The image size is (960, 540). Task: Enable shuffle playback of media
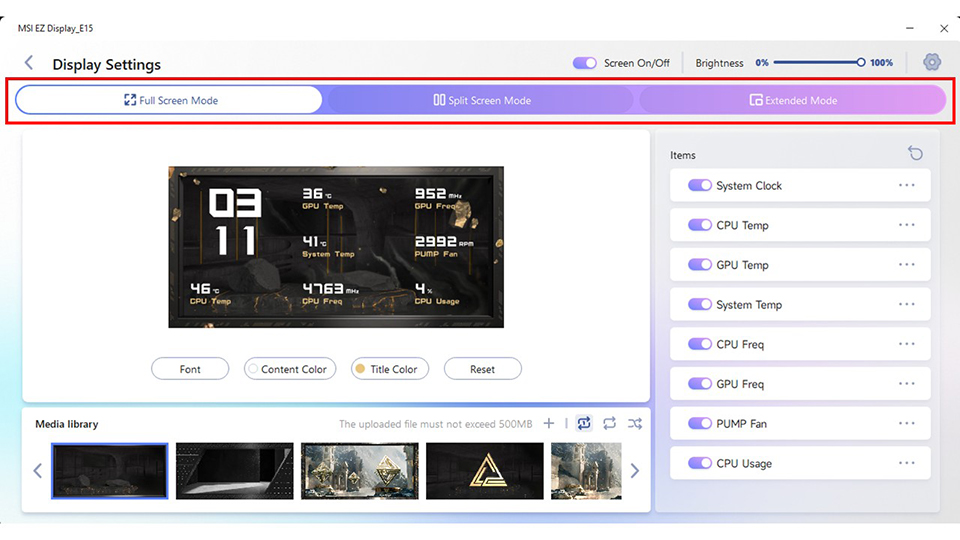[x=635, y=423]
